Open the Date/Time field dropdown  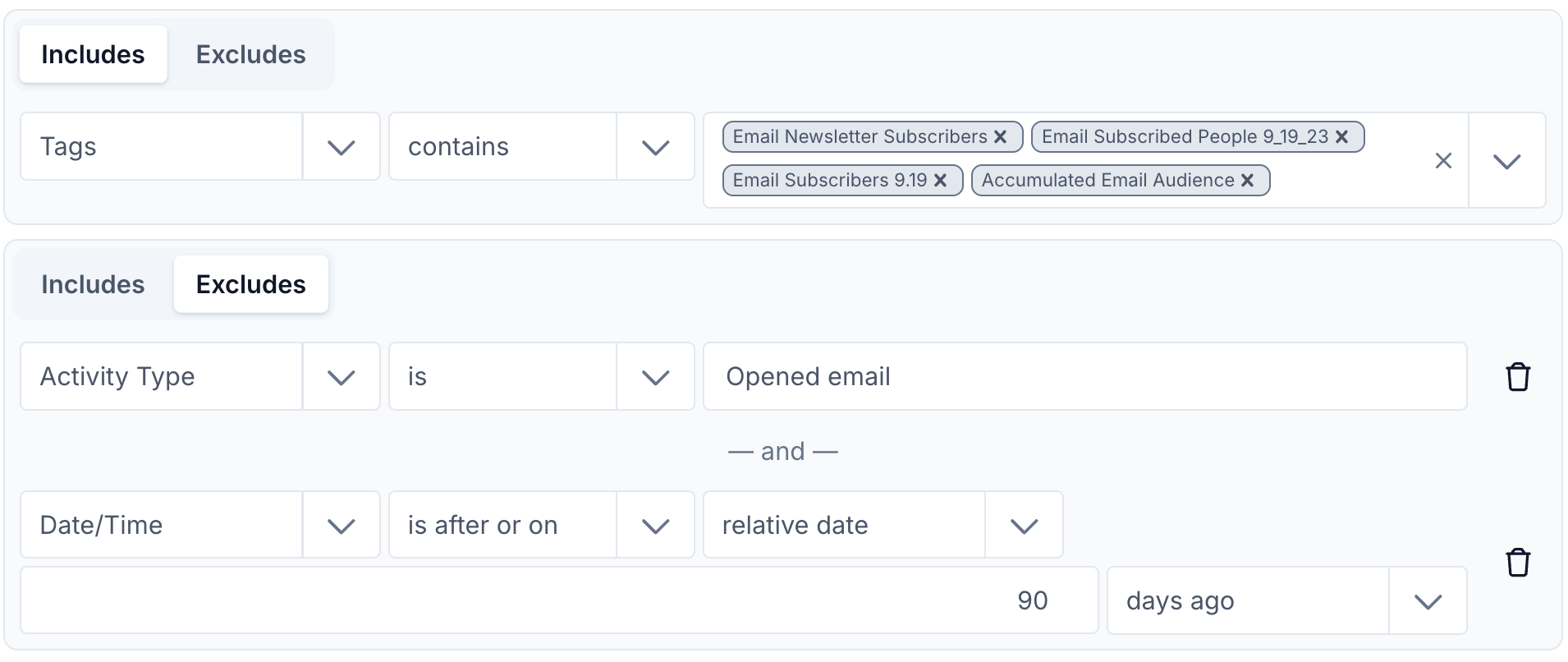click(341, 526)
